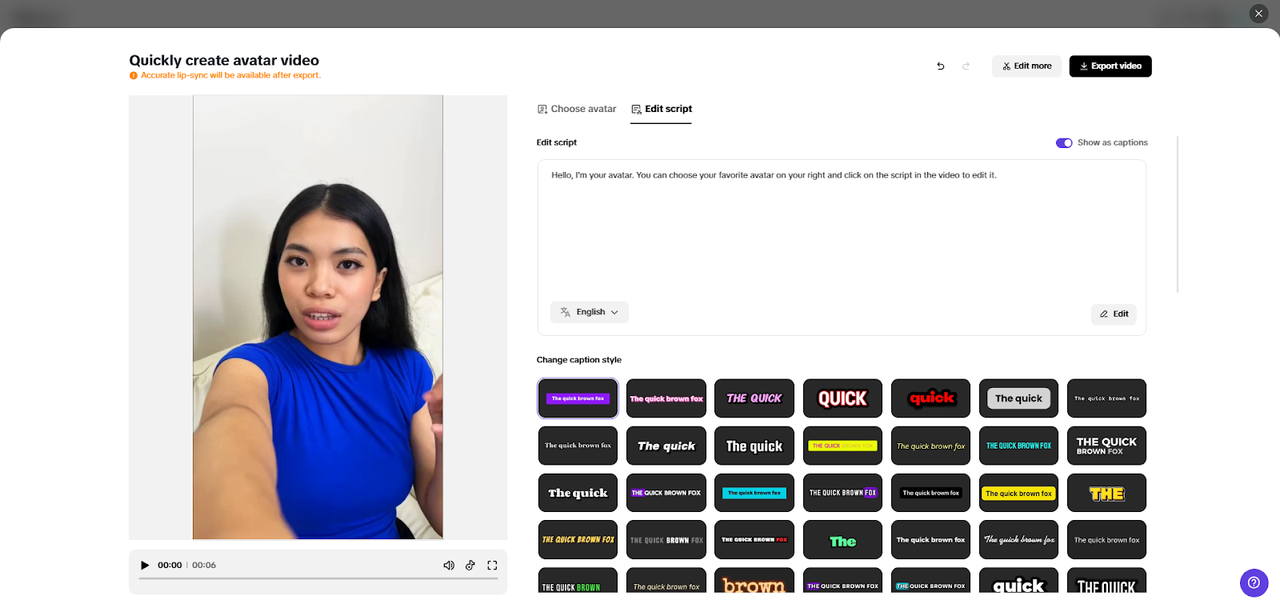Image resolution: width=1280 pixels, height=608 pixels.
Task: Toggle off Show as captions
Action: [1063, 142]
